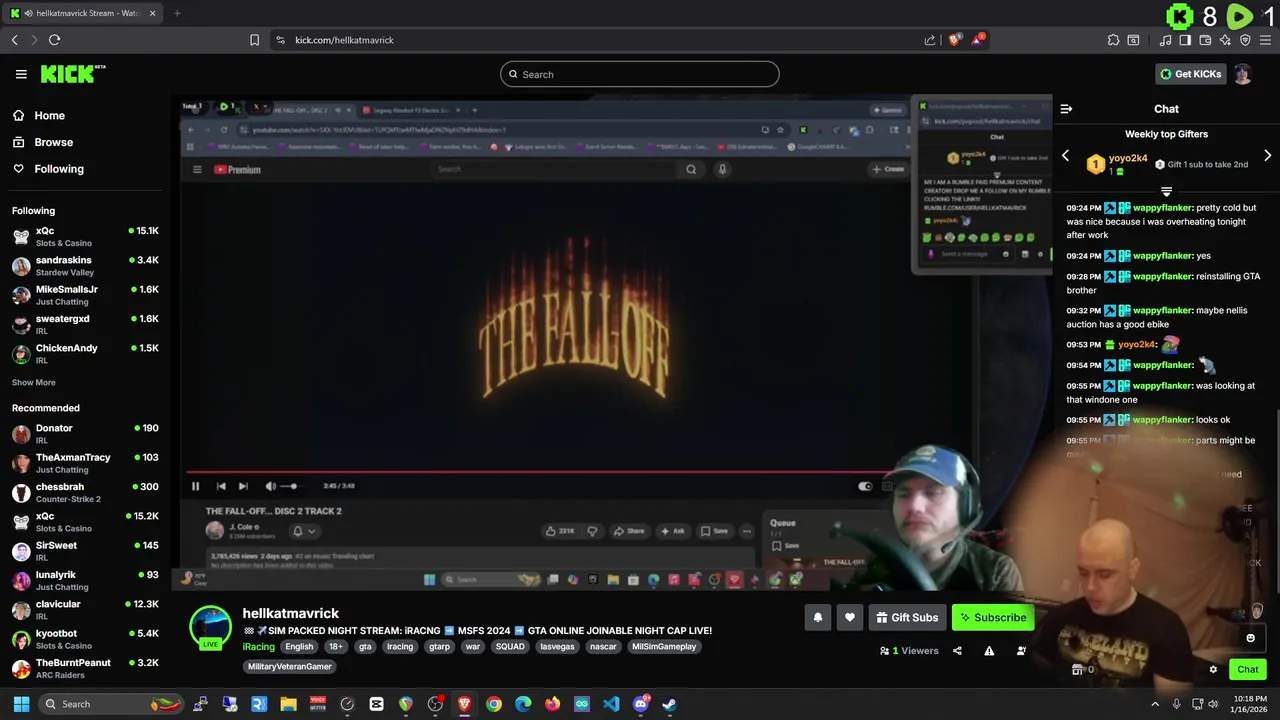Viewport: 1280px width, 720px height.
Task: Reload the page
Action: point(54,40)
